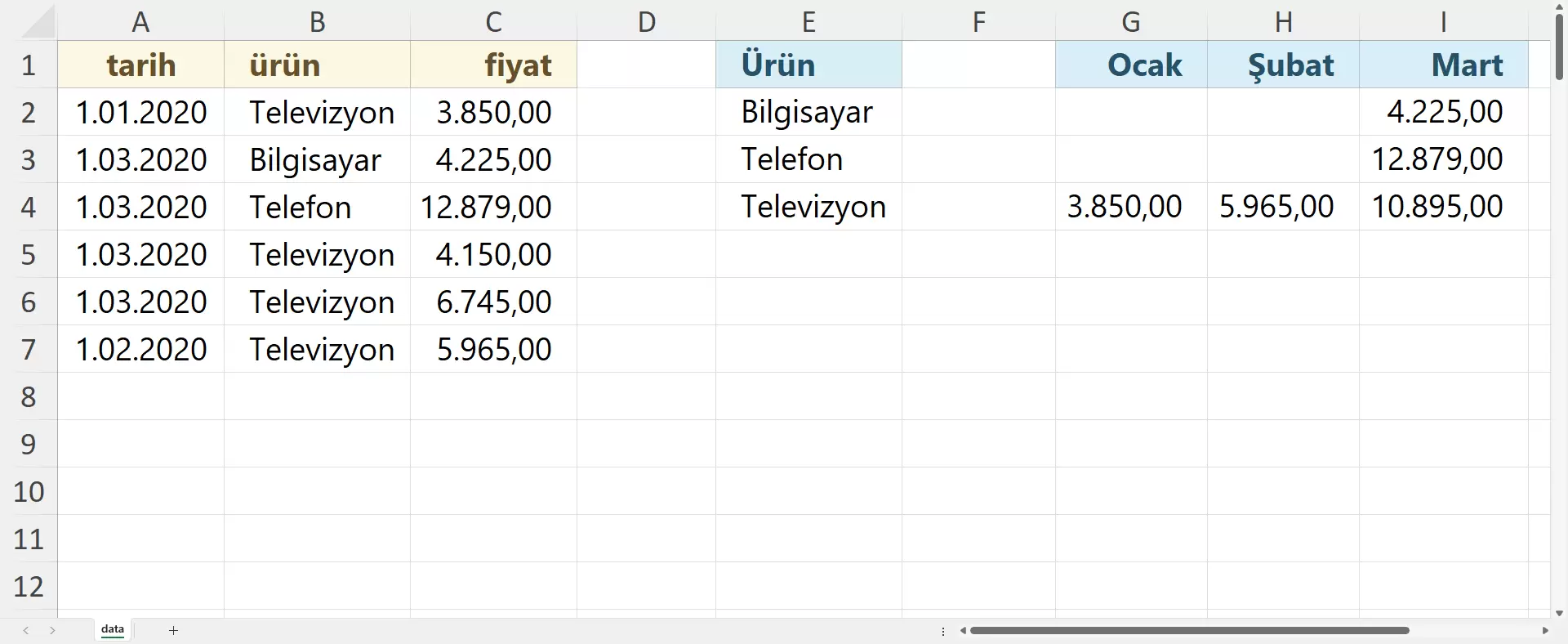Select row 1 header

coord(29,65)
